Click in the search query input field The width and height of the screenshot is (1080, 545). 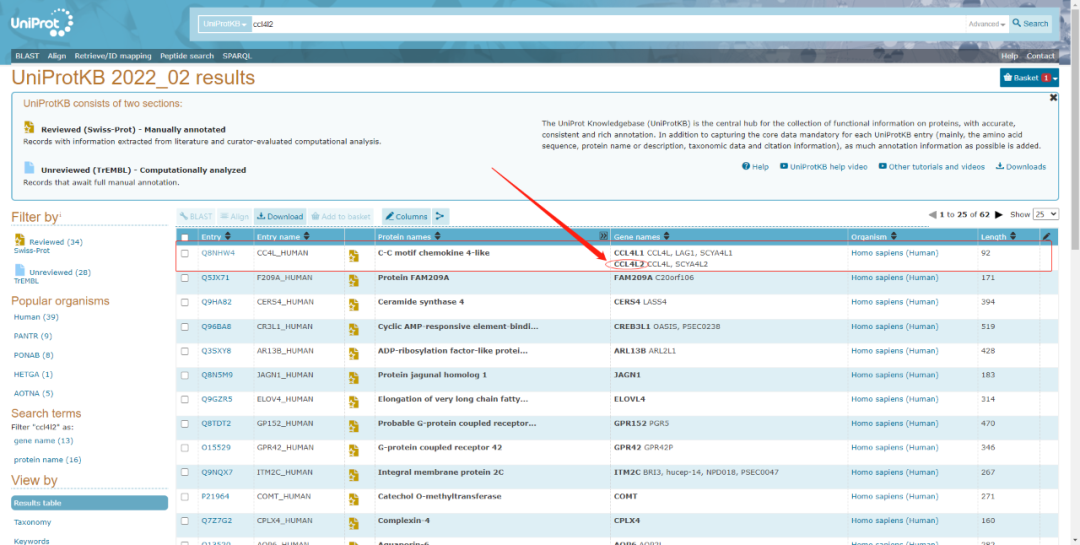tap(600, 23)
